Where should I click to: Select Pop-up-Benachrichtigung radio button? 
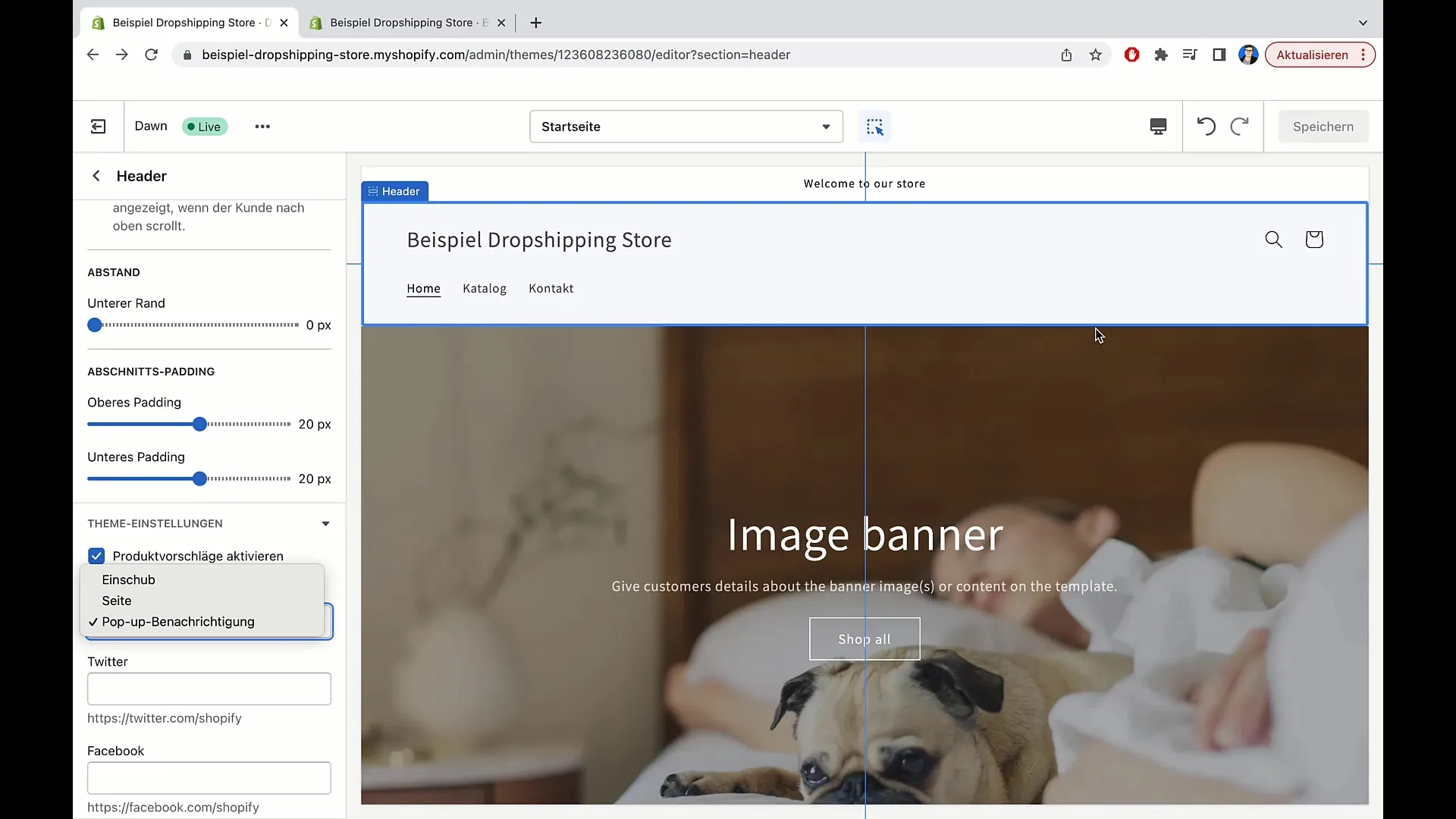[178, 621]
